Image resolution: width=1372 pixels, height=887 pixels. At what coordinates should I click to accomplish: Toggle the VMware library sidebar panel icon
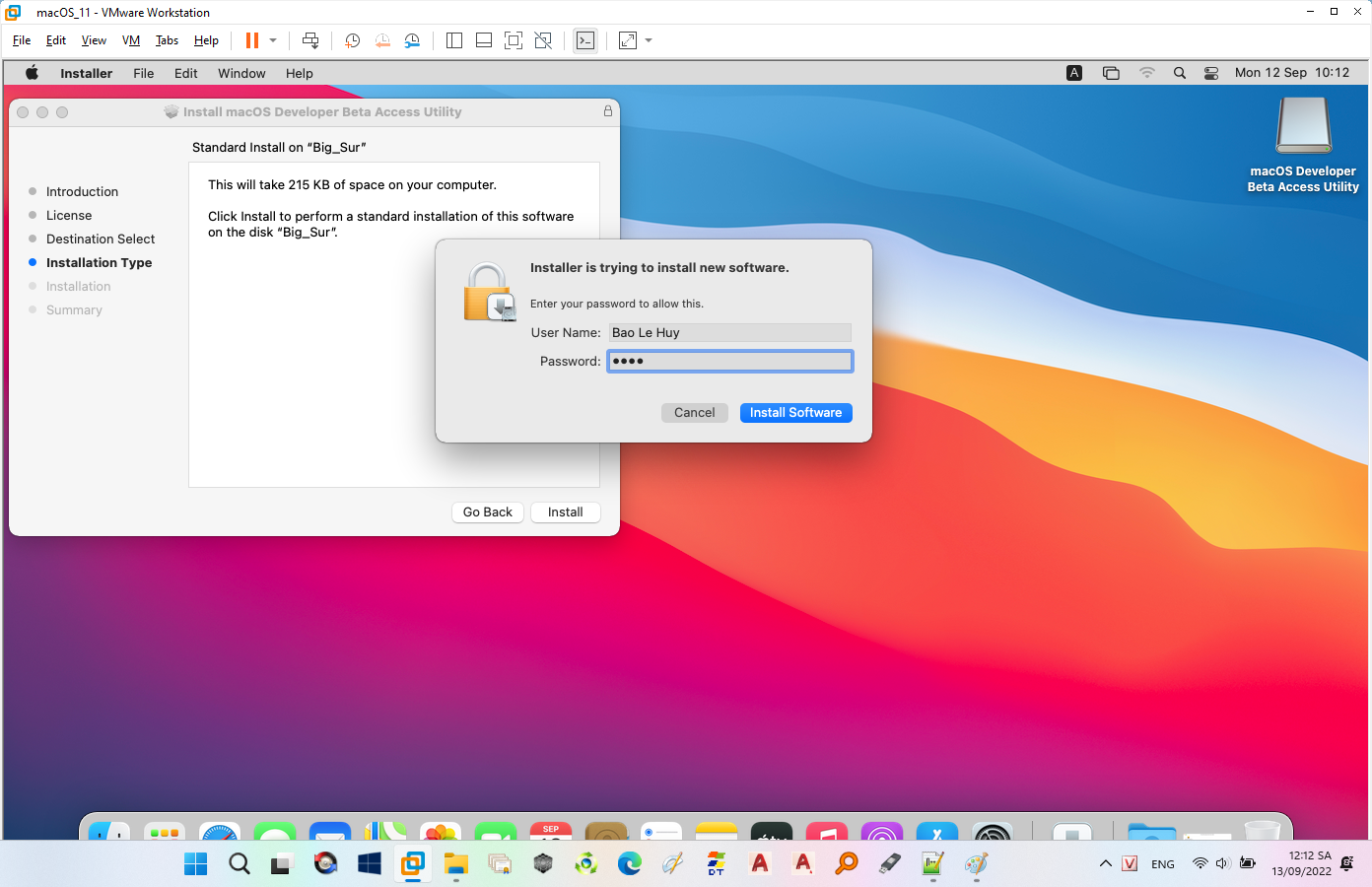coord(454,40)
